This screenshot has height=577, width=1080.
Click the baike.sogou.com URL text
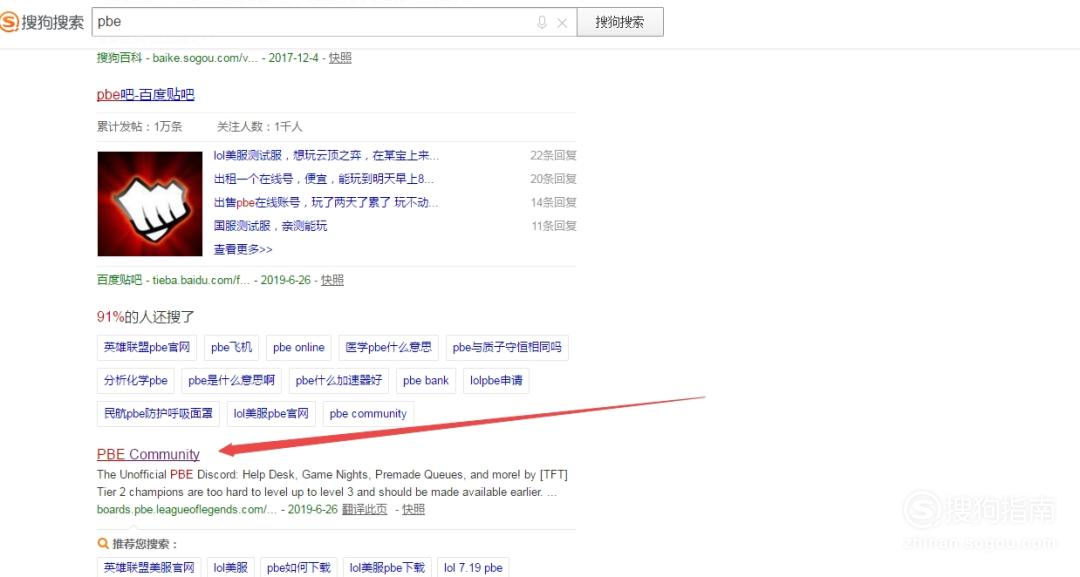[x=205, y=58]
